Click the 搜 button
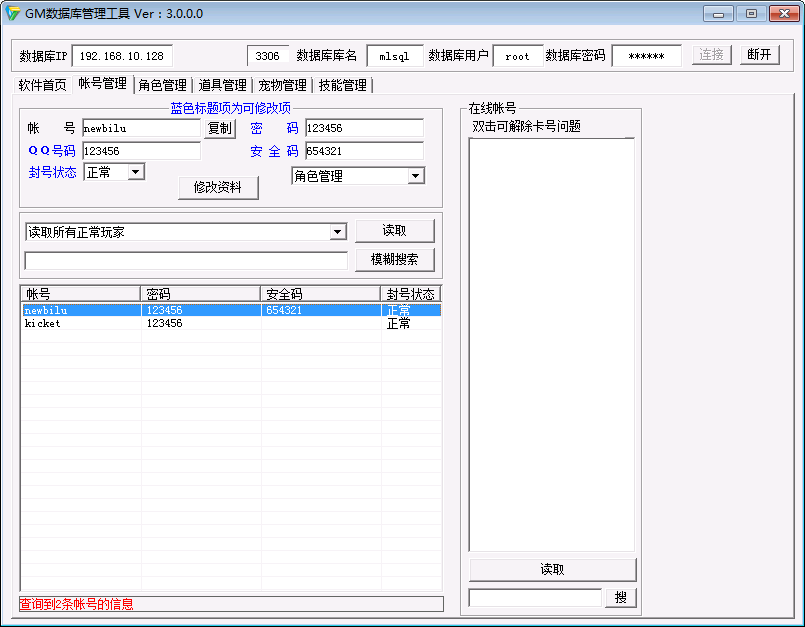 (620, 598)
